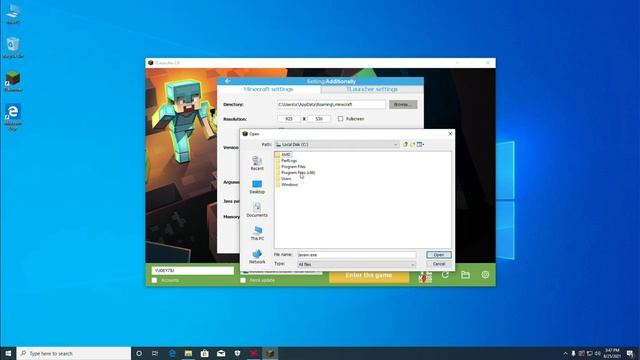Open File Explorer from taskbar
The width and height of the screenshot is (640, 360).
[188, 353]
